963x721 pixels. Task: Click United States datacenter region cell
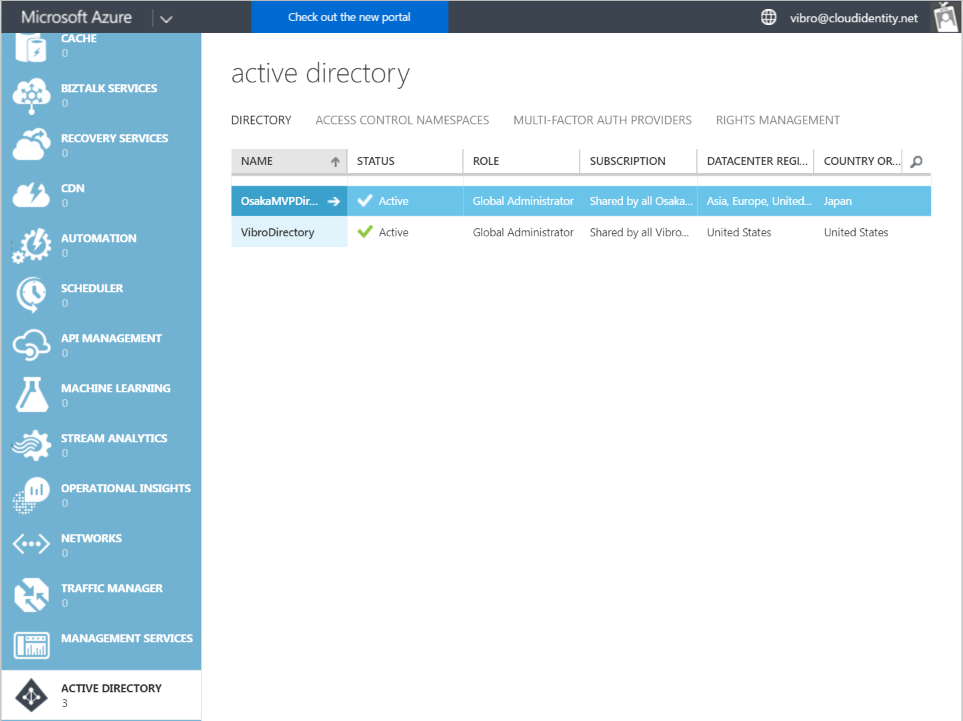coord(739,232)
